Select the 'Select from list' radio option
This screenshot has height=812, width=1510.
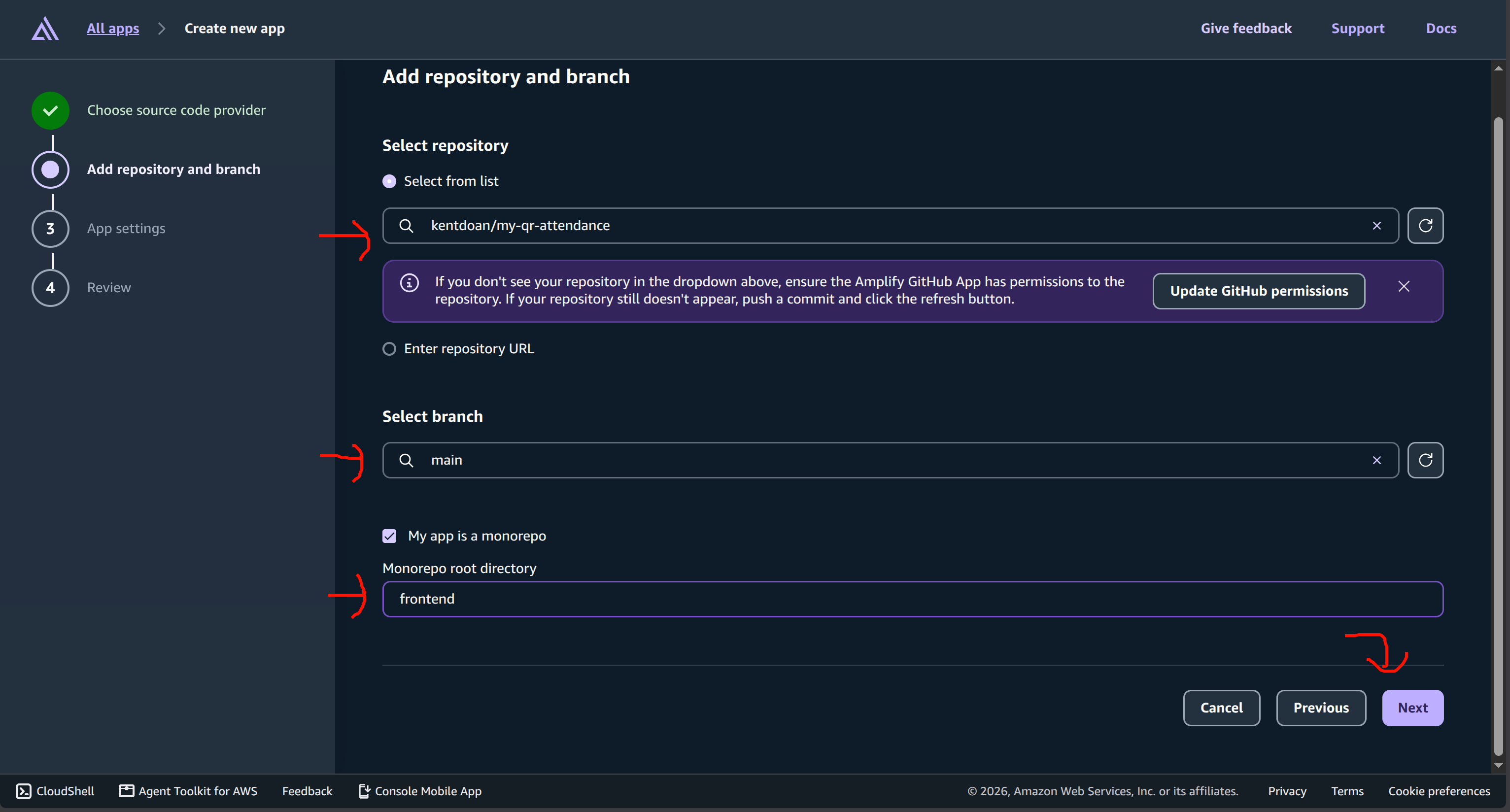(389, 181)
